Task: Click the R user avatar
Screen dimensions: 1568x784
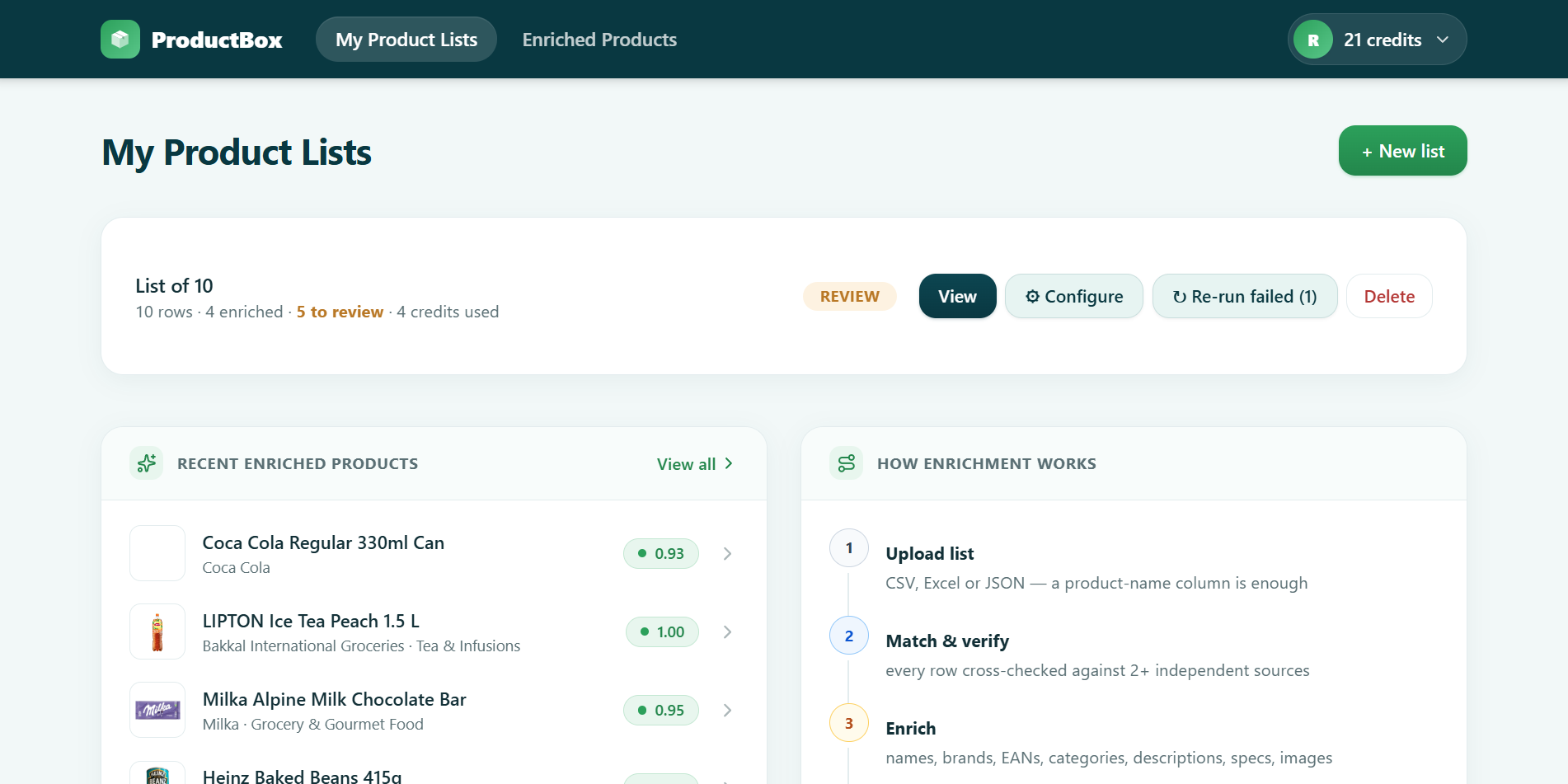Action: 1313,40
